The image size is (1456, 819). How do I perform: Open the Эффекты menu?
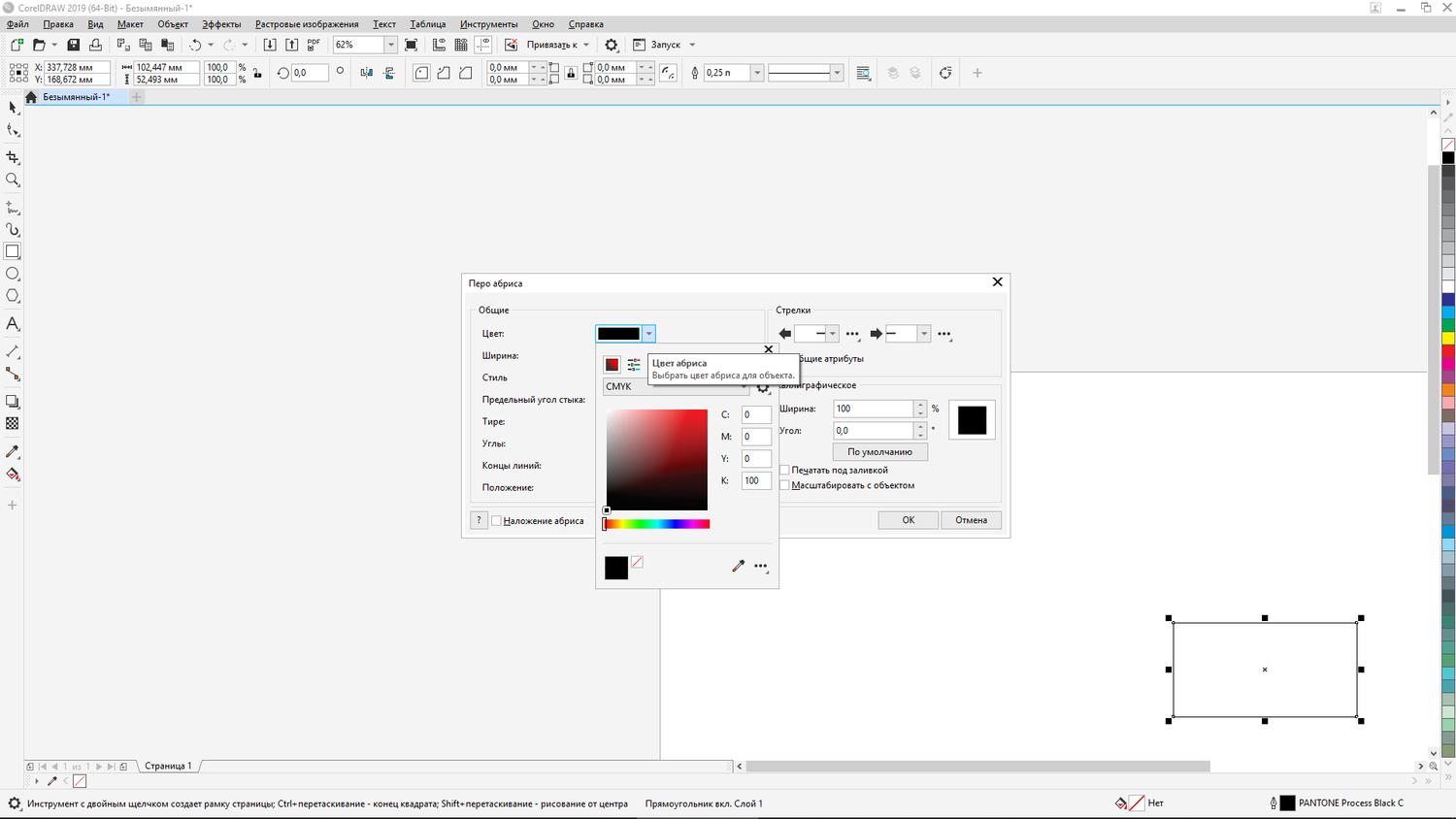pyautogui.click(x=221, y=24)
